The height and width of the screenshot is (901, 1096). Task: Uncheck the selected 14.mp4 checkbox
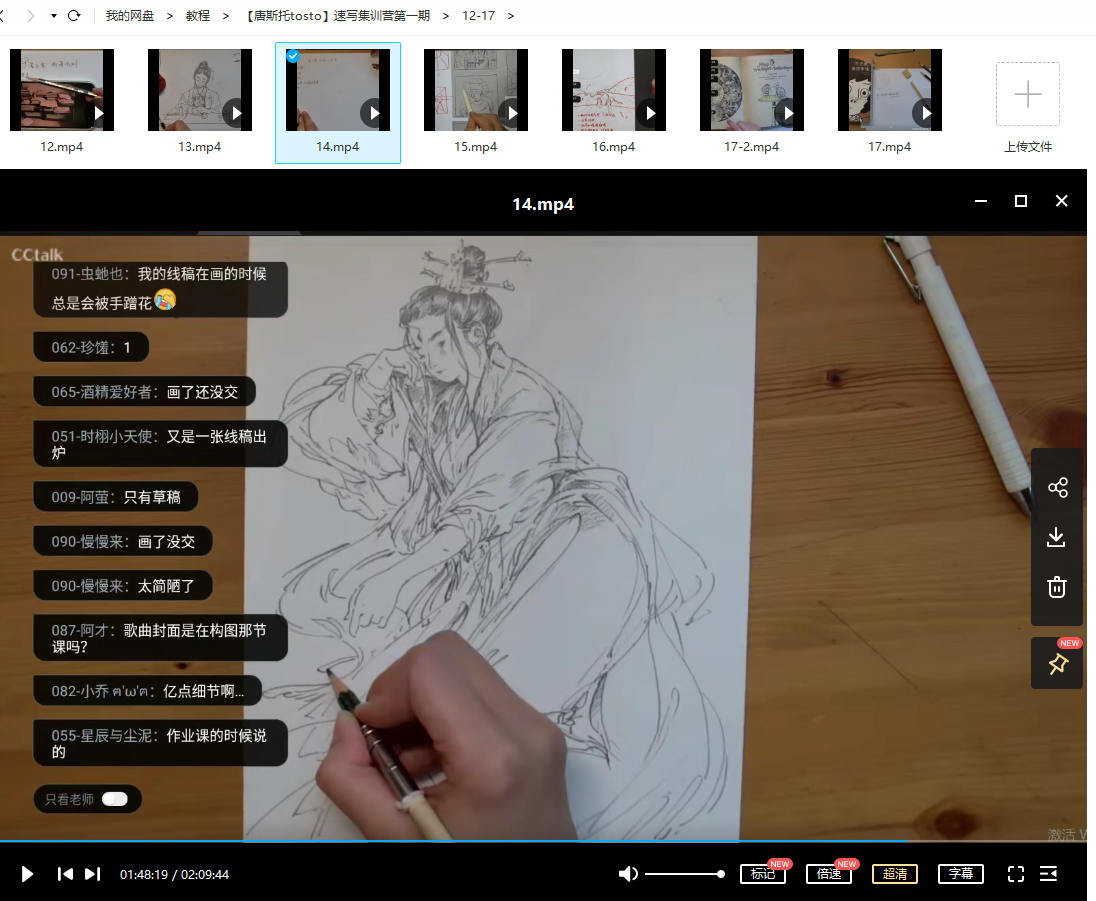pyautogui.click(x=292, y=56)
